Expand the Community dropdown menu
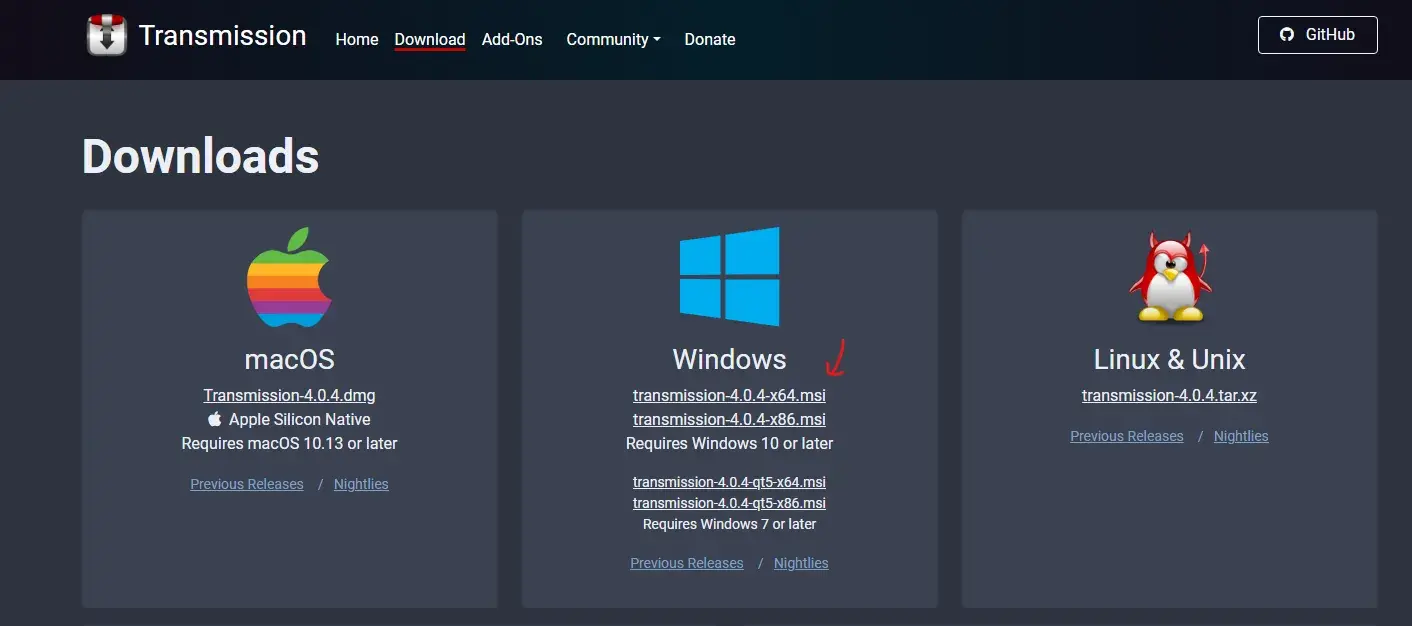1412x626 pixels. [x=613, y=40]
